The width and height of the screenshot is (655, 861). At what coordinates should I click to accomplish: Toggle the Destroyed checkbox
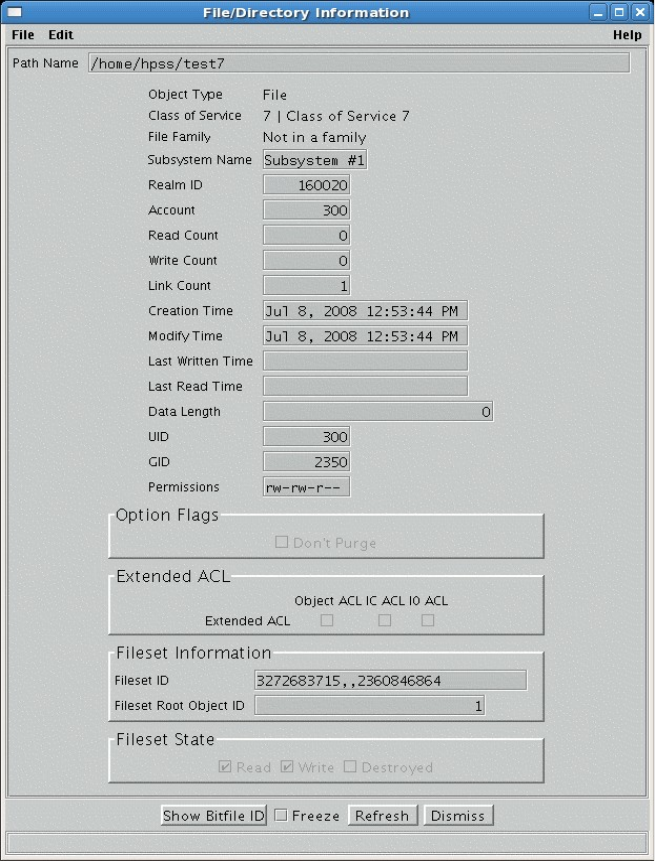(350, 767)
